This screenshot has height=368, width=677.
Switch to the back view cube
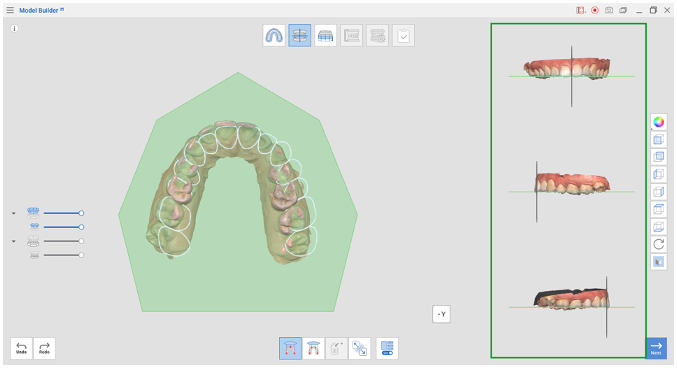658,157
